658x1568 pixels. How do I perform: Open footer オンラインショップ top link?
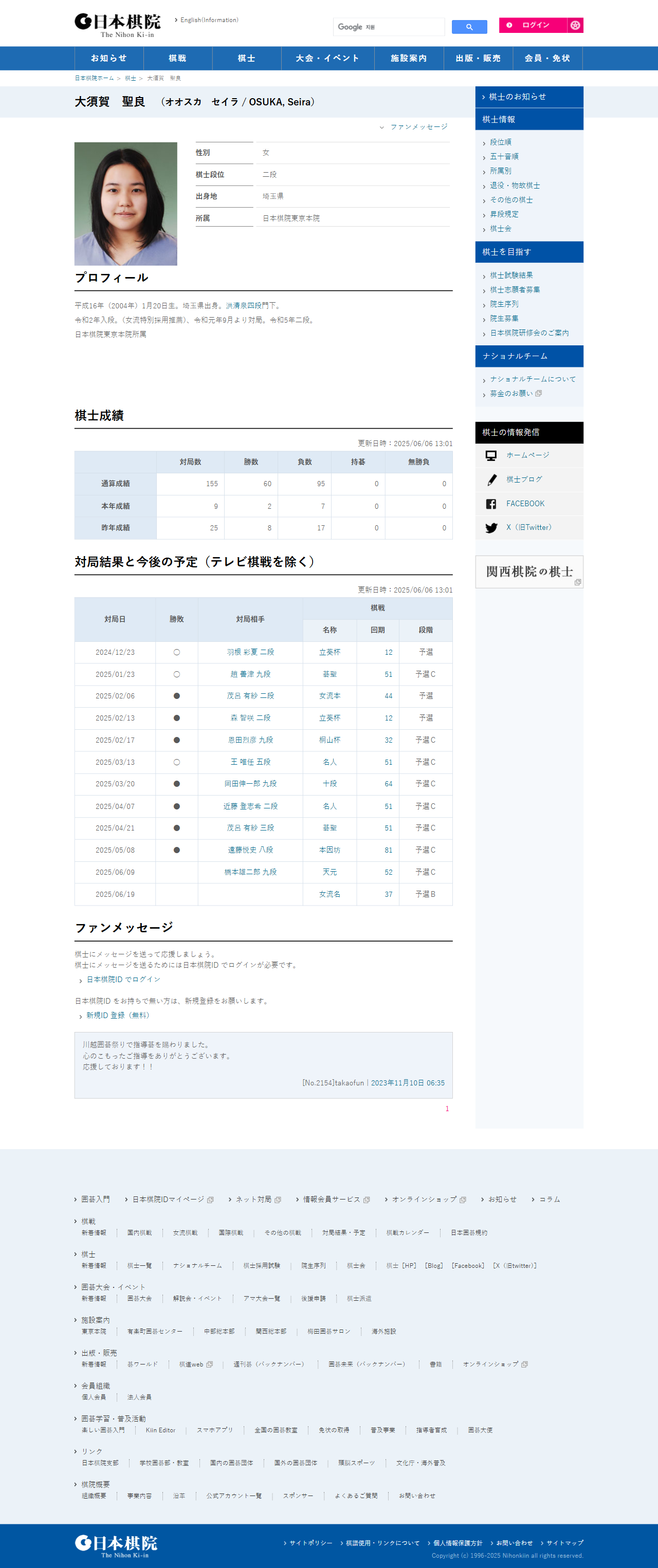(x=424, y=1199)
